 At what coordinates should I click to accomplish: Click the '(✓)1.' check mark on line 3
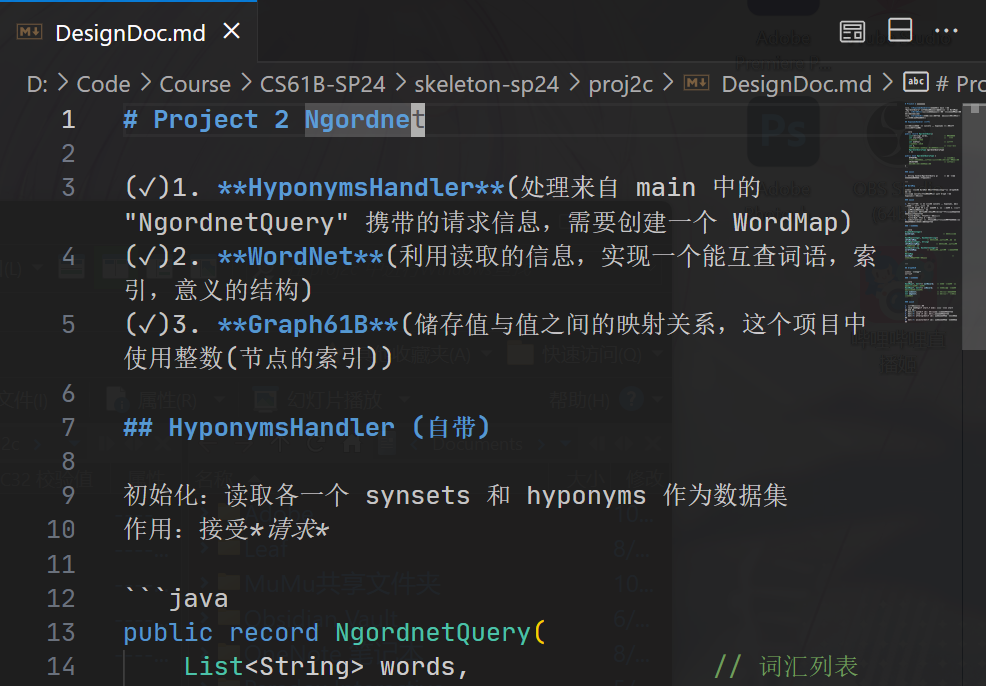[x=162, y=188]
